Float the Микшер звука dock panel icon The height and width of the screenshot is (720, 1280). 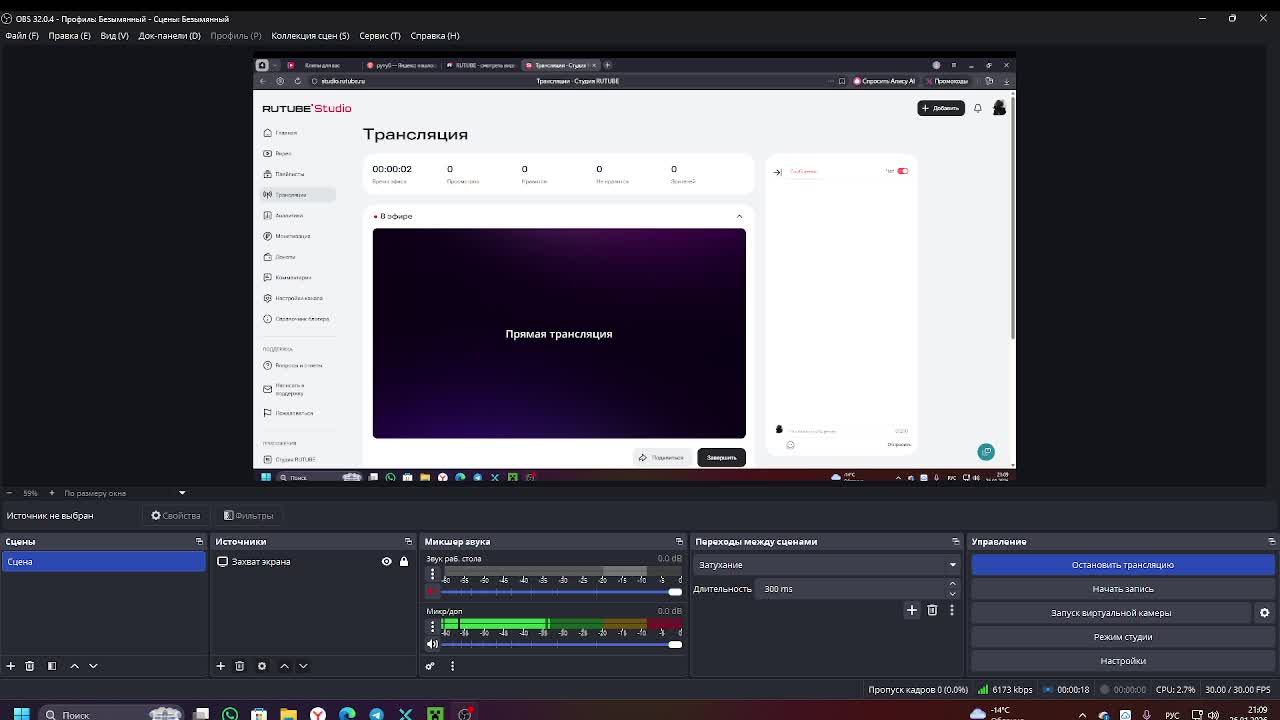[679, 542]
